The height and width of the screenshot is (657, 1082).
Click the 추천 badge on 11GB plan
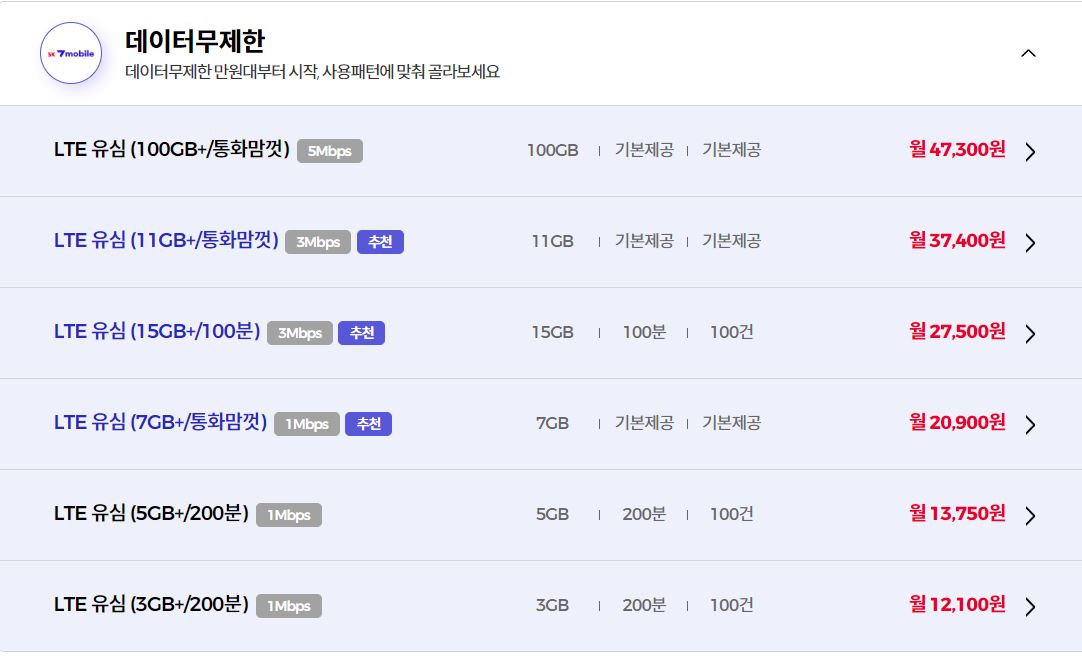380,242
